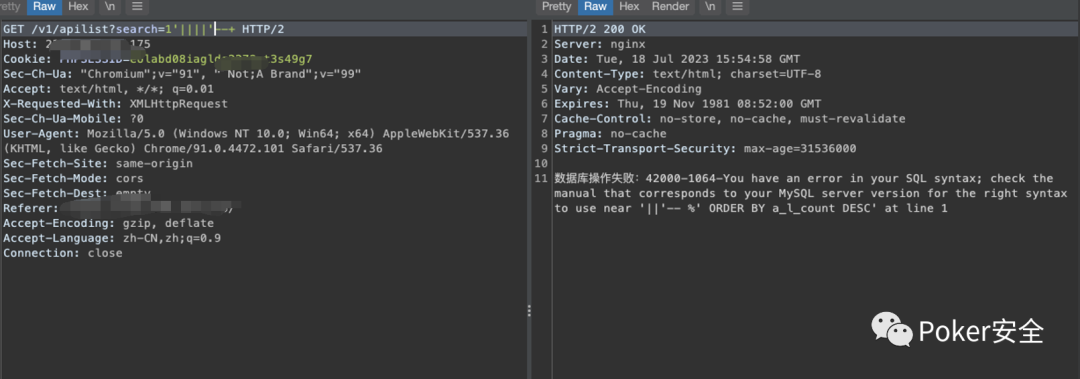
Task: Click the Sec-Fetch-Mode: cors line
Action: click(x=73, y=178)
